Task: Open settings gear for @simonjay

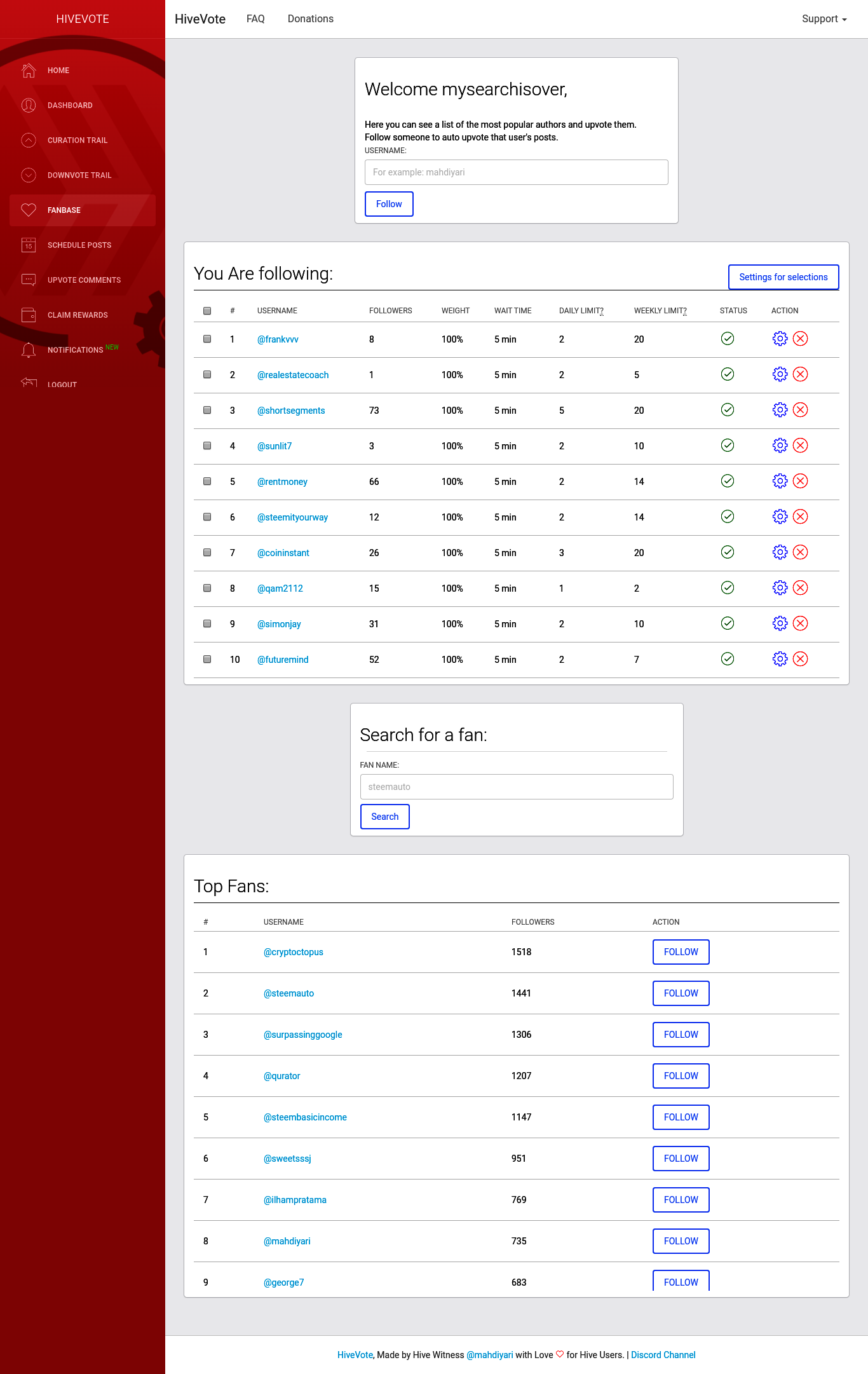Action: coord(780,623)
